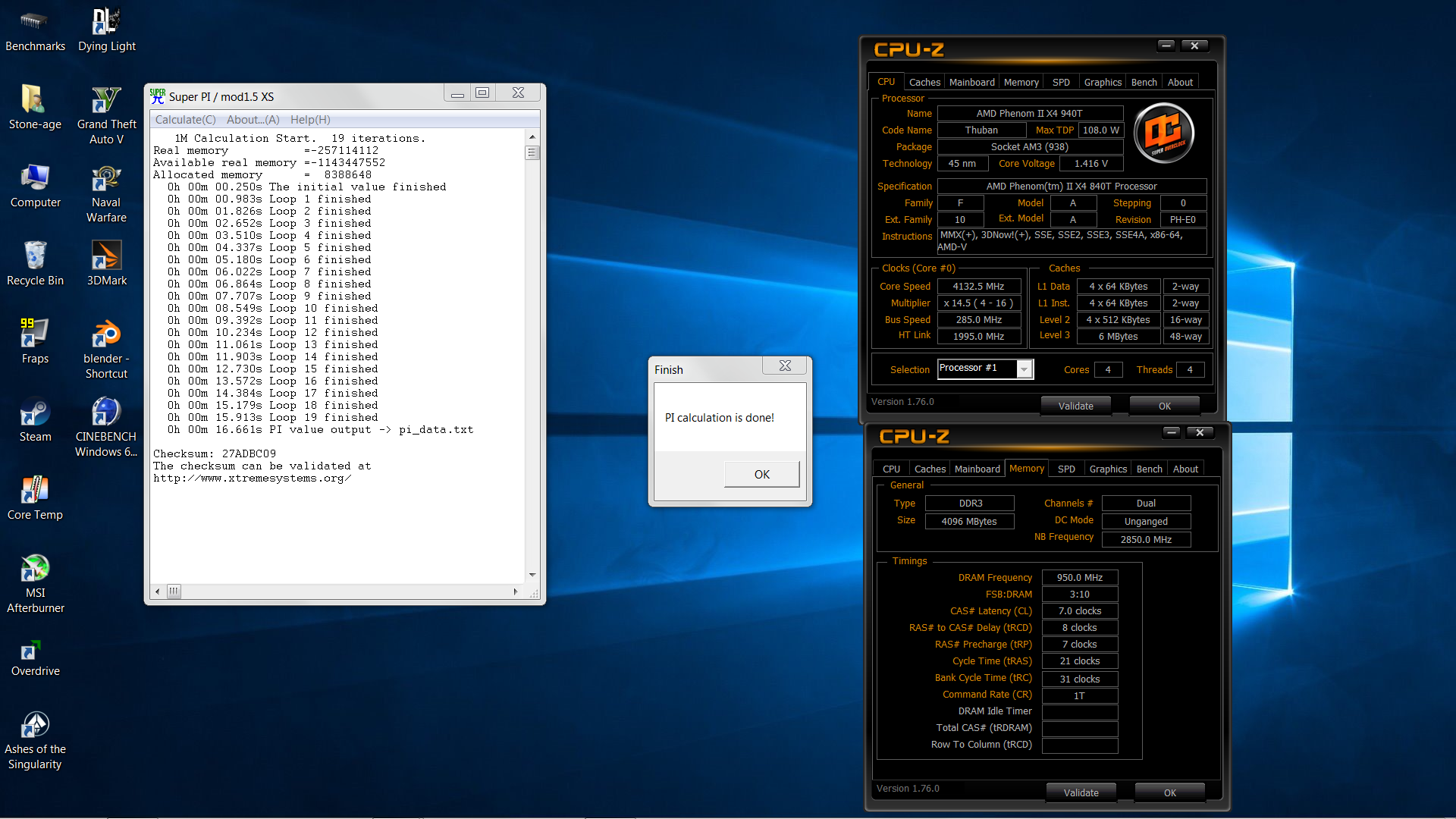
Task: Click the OC logo in CPU-Z
Action: pyautogui.click(x=1164, y=133)
